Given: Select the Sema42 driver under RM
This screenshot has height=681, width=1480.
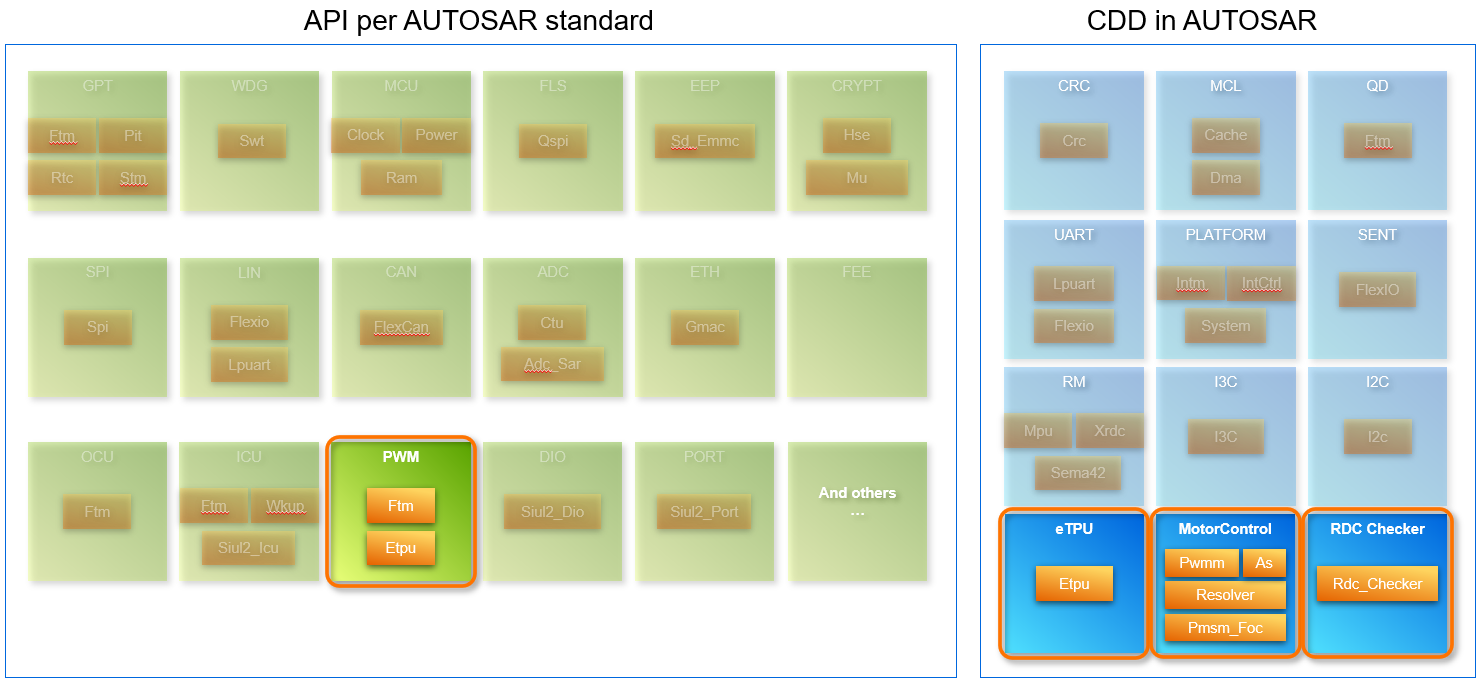Looking at the screenshot, I should point(1078,473).
